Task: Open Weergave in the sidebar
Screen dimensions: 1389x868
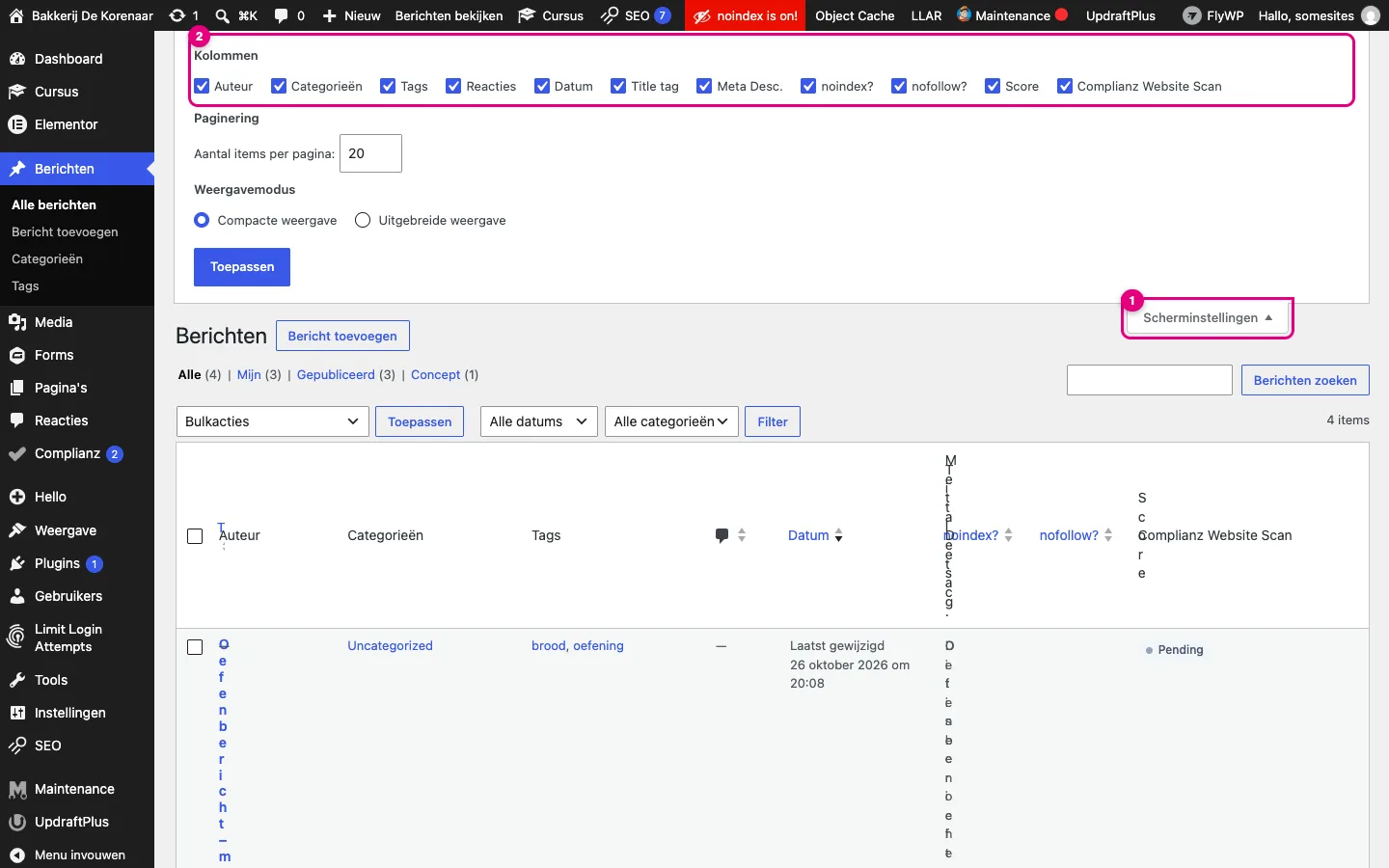Action: pyautogui.click(x=65, y=530)
